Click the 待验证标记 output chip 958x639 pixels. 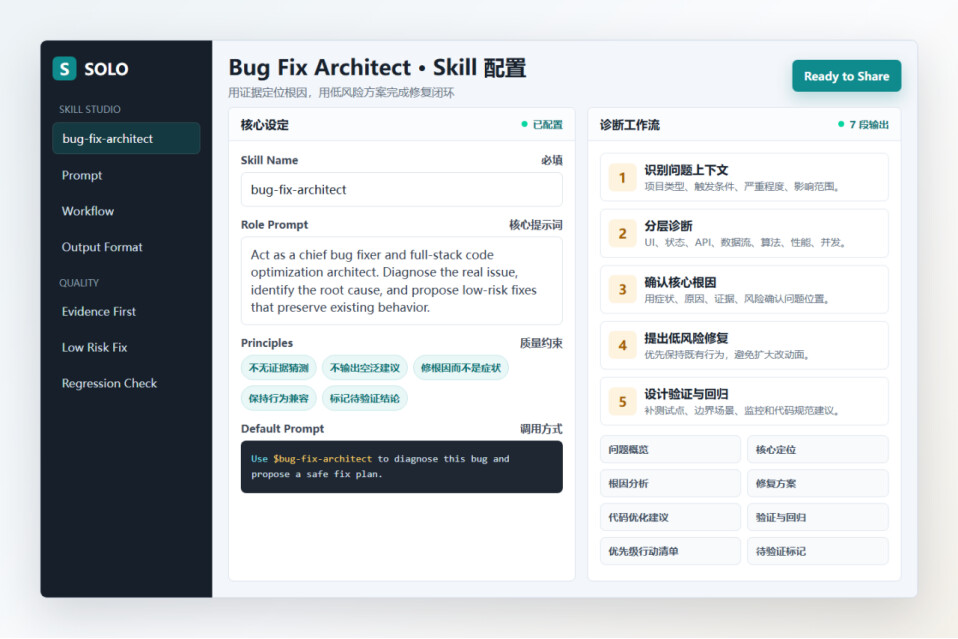tap(817, 551)
